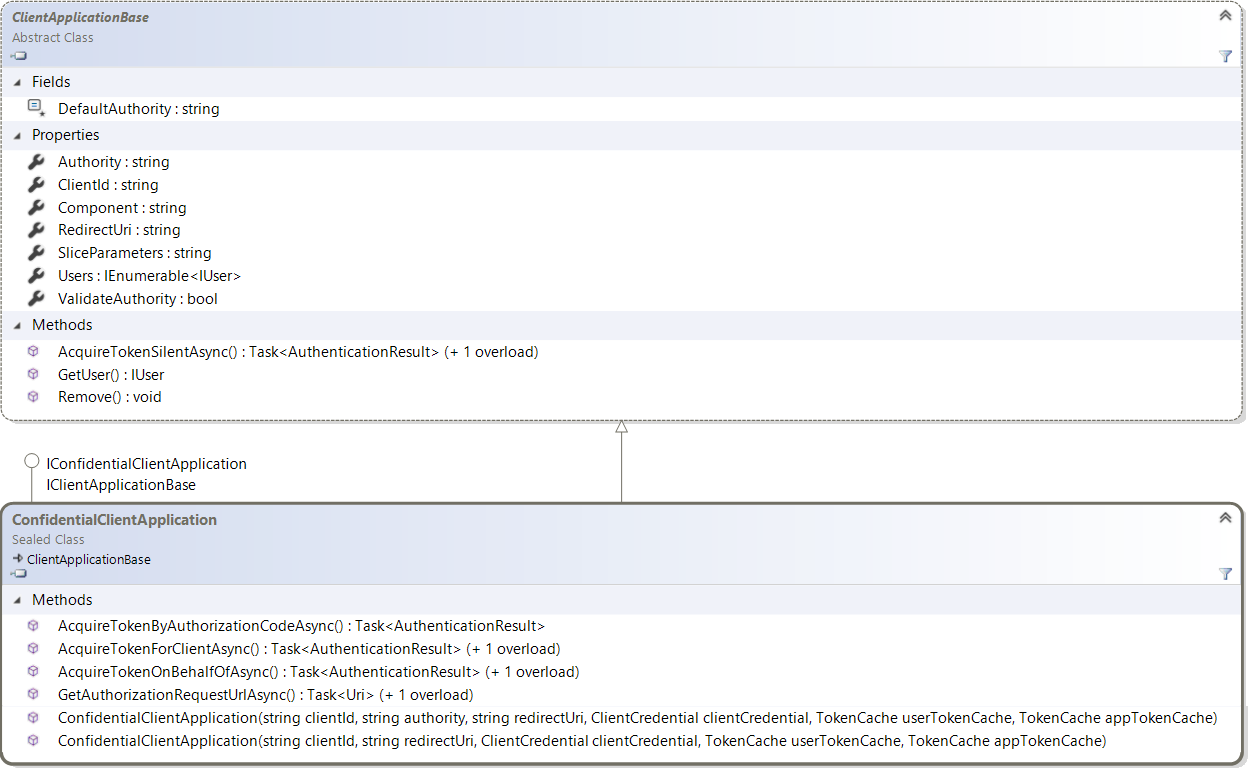Select RedirectUri : string property
Viewport: 1250px width, 772px height.
pyautogui.click(x=119, y=229)
